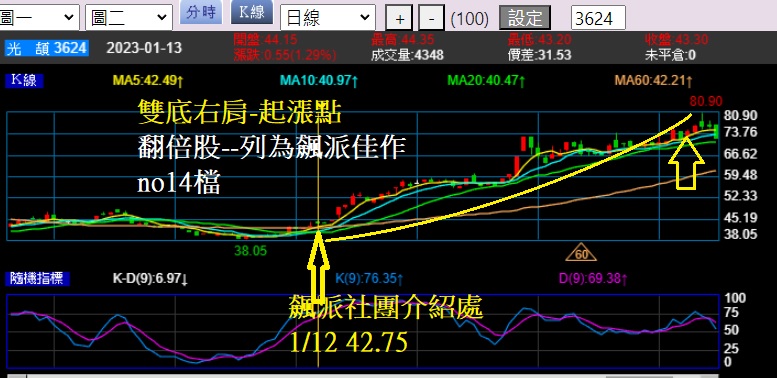The width and height of the screenshot is (777, 378).
Task: Focus the stock code field 3624
Action: (598, 18)
